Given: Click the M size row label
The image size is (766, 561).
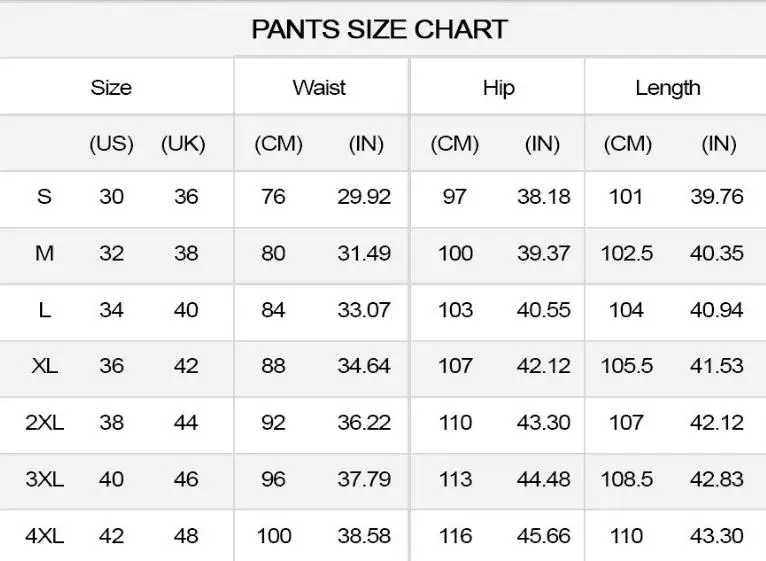Looking at the screenshot, I should coord(44,253).
